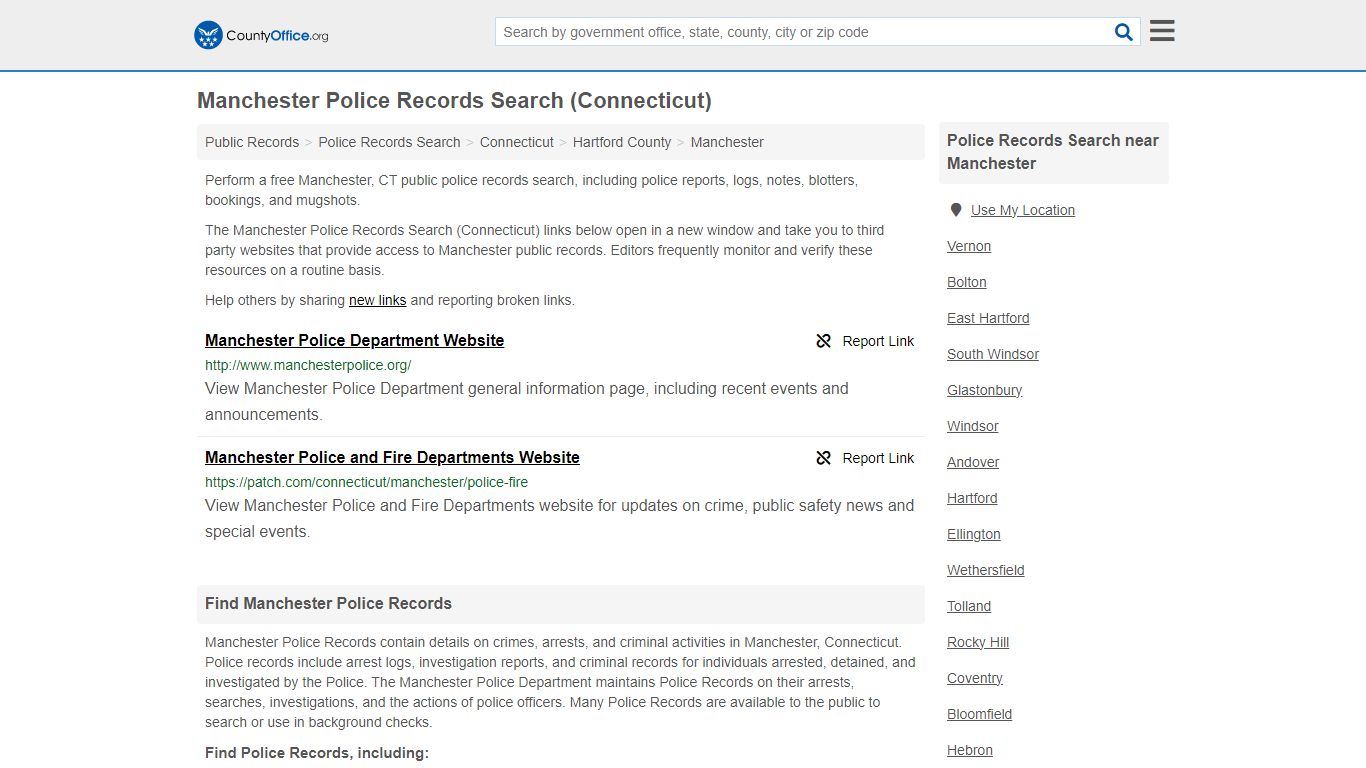
Task: Open the hamburger menu icon
Action: pyautogui.click(x=1162, y=31)
